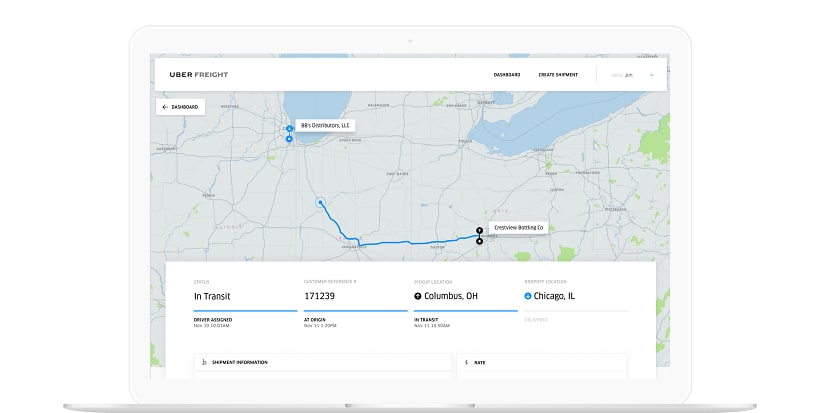Click the greyed Delivered progress step
The height and width of the screenshot is (413, 820).
[x=536, y=319]
